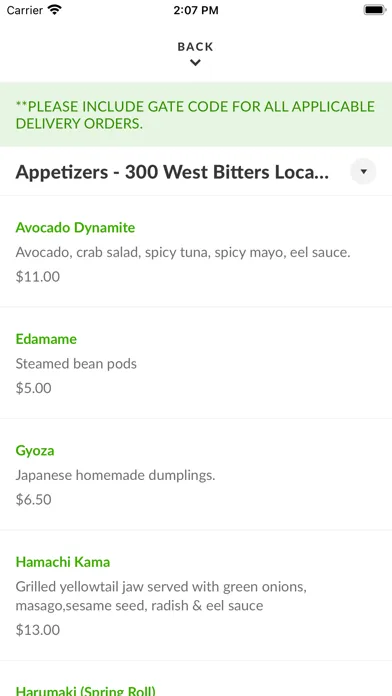This screenshot has width=392, height=696.
Task: Tap the BACK label at top
Action: [x=195, y=47]
